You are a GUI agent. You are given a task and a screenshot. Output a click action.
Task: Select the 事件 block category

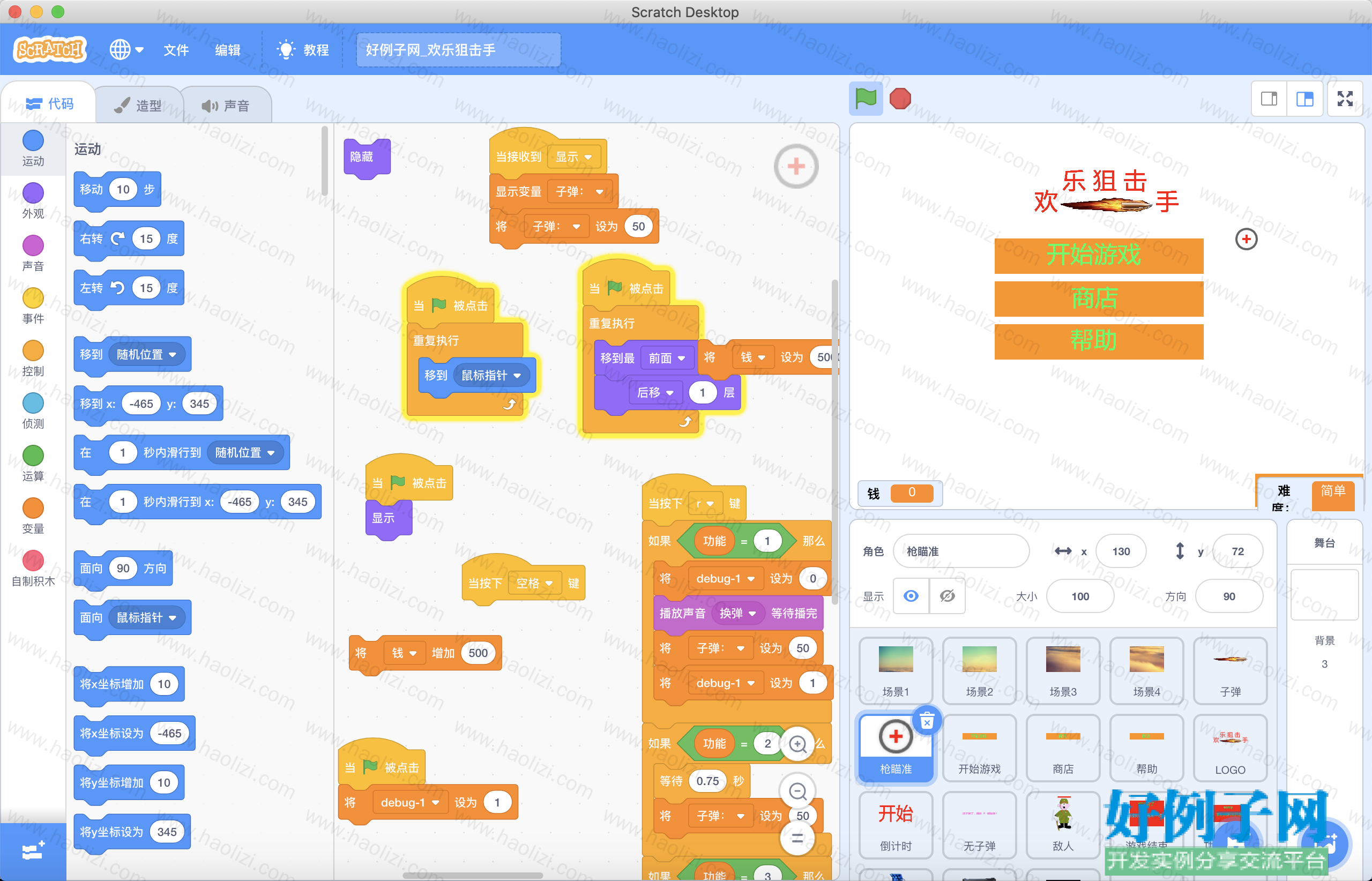click(33, 306)
